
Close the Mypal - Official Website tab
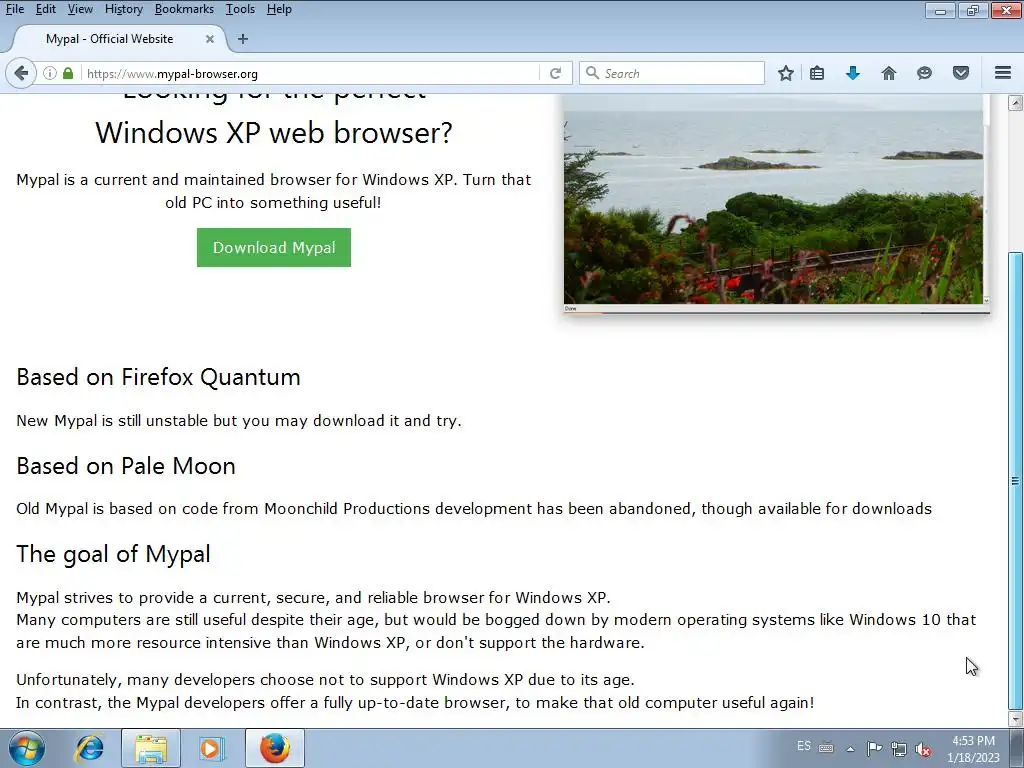coord(210,39)
